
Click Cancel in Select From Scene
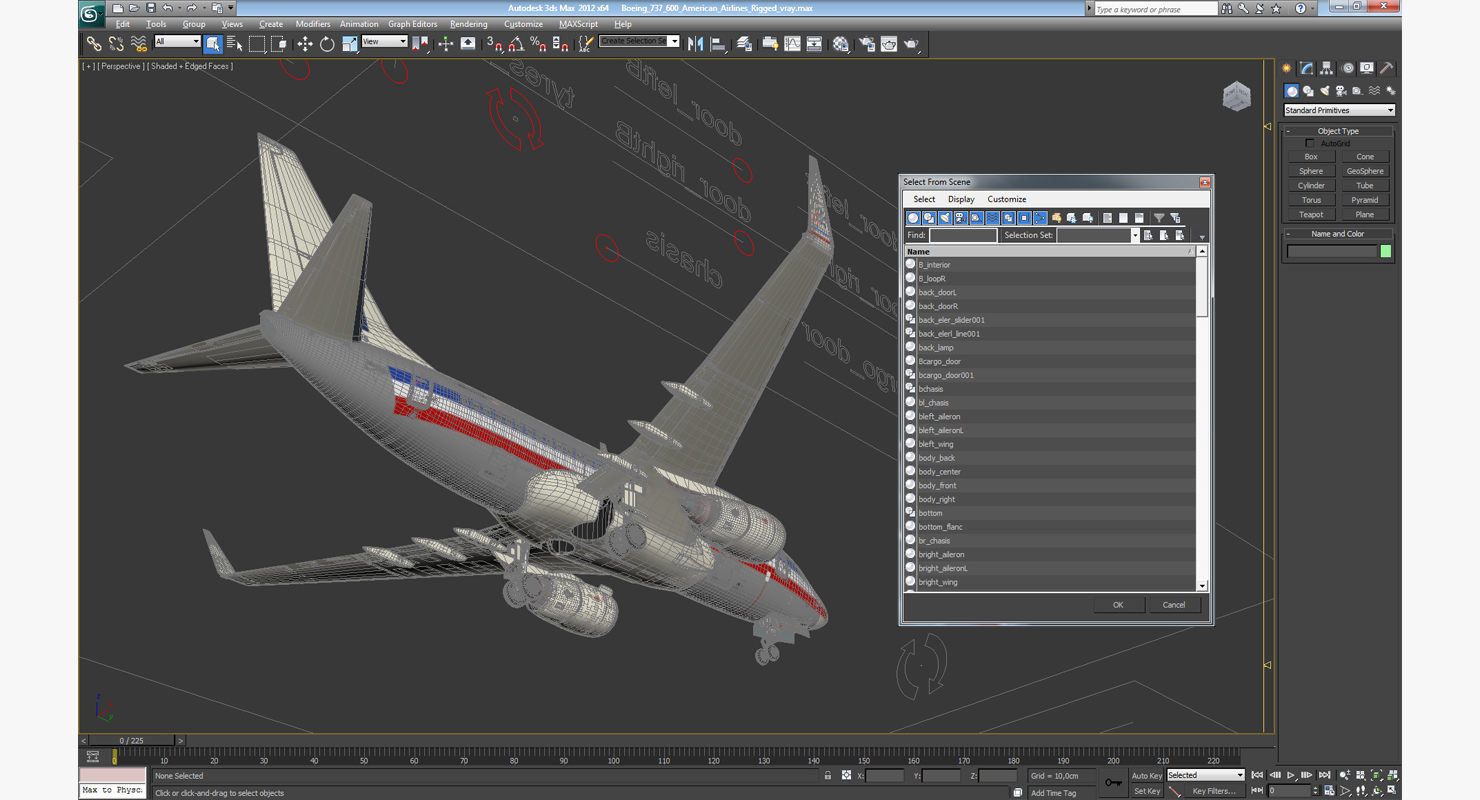click(1173, 604)
